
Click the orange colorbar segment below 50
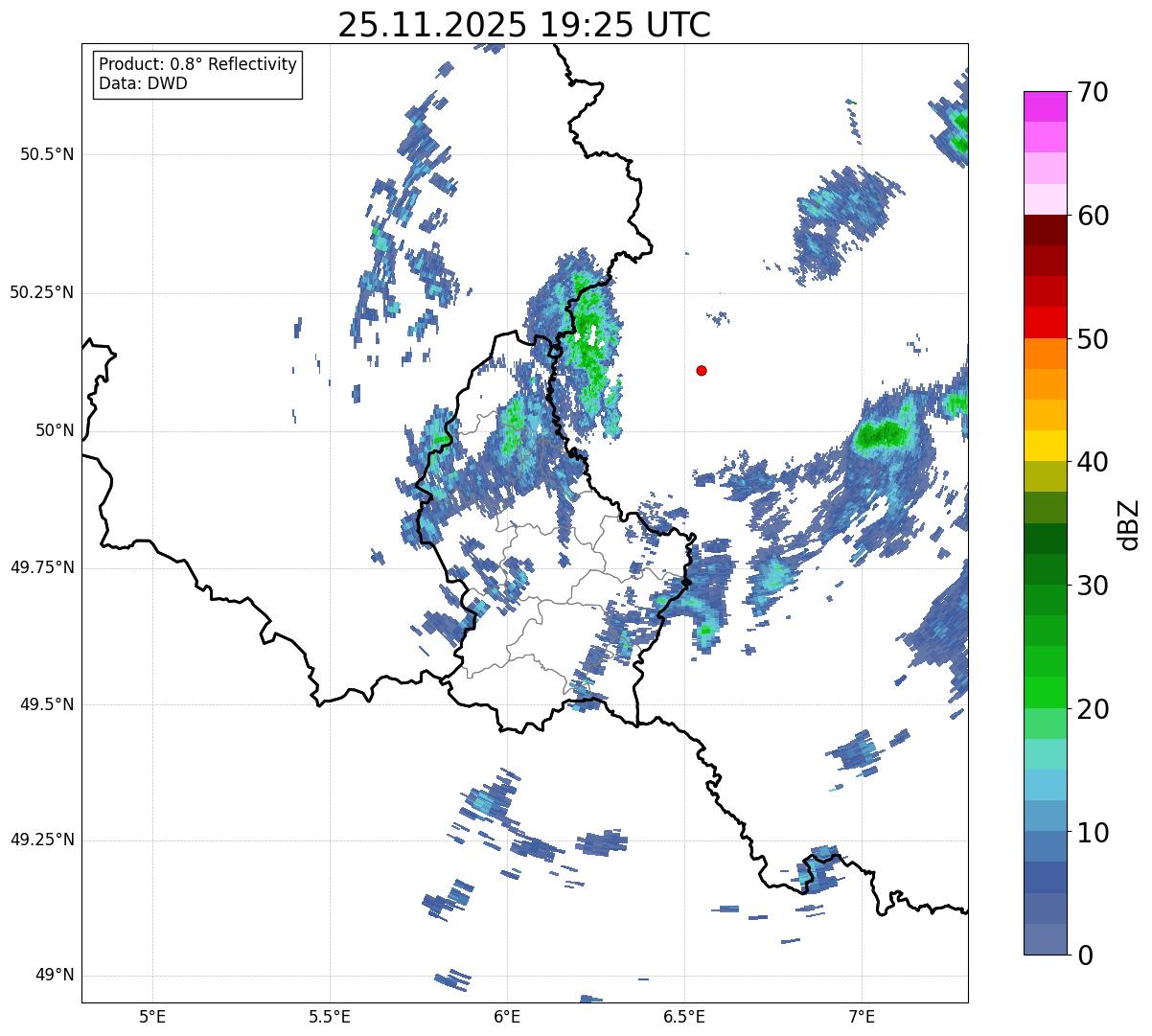pyautogui.click(x=1046, y=354)
